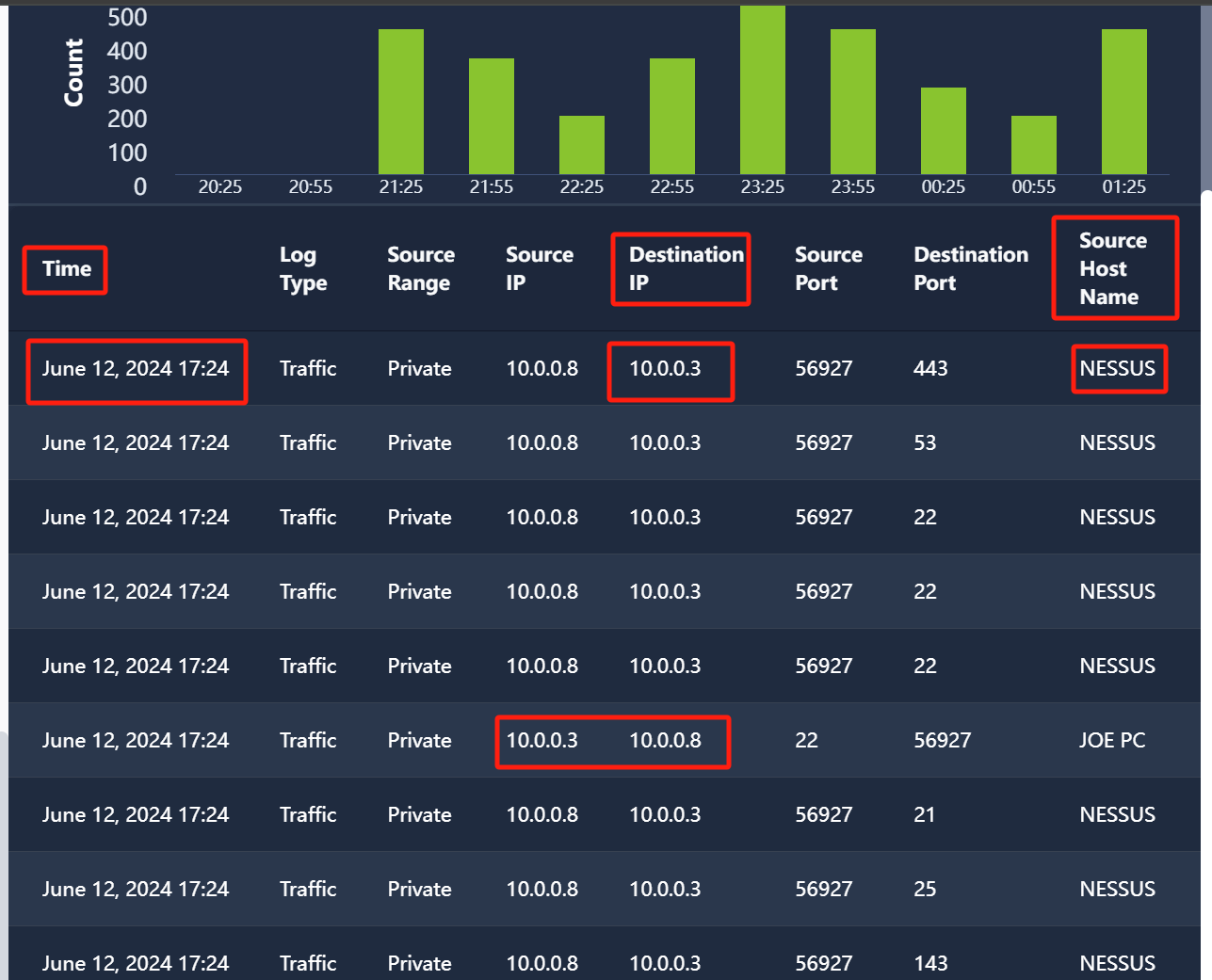Click destination IP 10.0.0.8 in JOE PC row
The height and width of the screenshot is (980, 1212).
click(x=665, y=741)
